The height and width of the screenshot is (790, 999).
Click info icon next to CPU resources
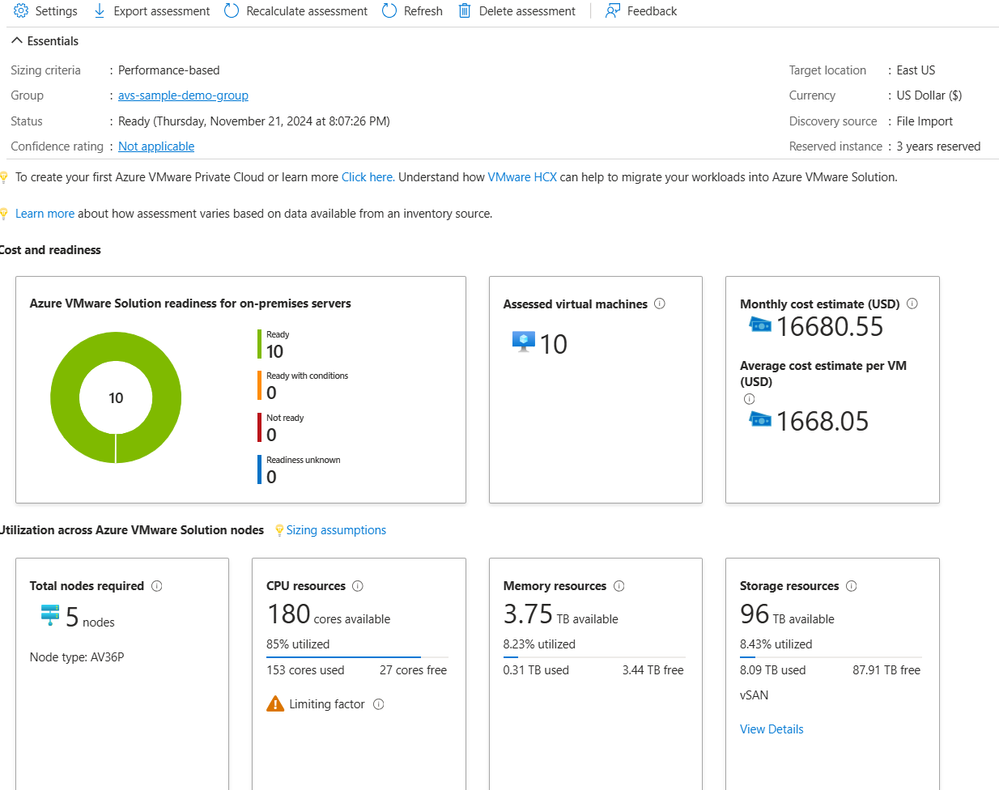pyautogui.click(x=358, y=586)
